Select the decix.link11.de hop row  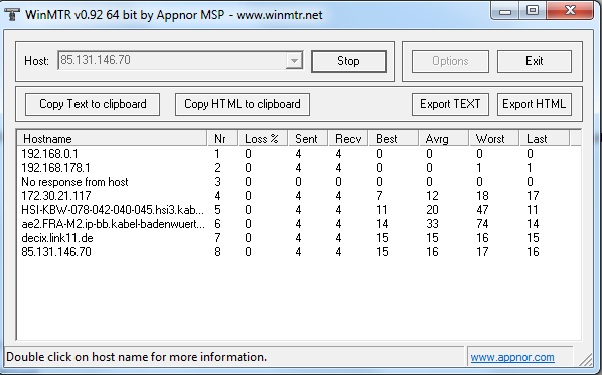pos(298,238)
